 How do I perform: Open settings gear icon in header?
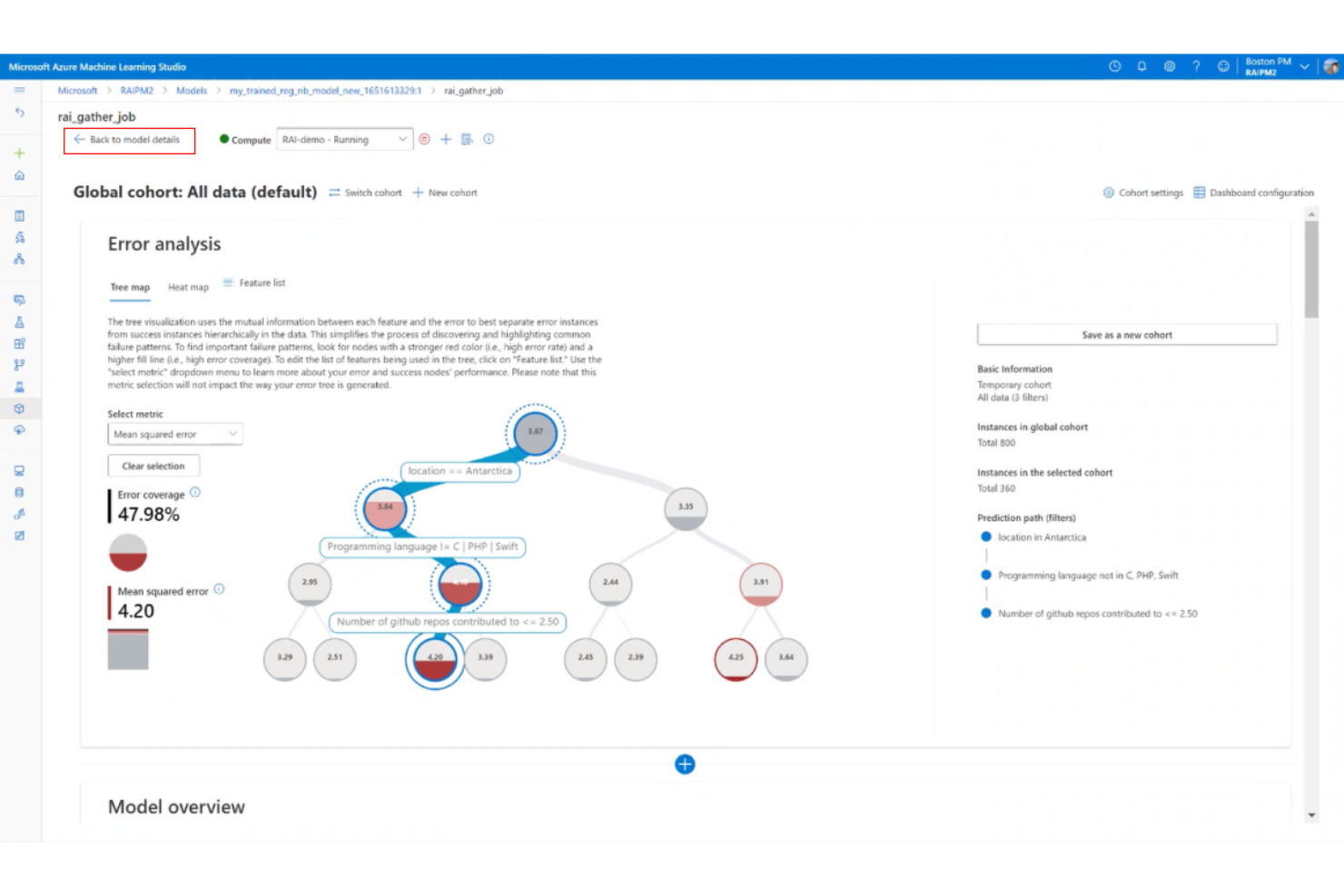click(1169, 66)
